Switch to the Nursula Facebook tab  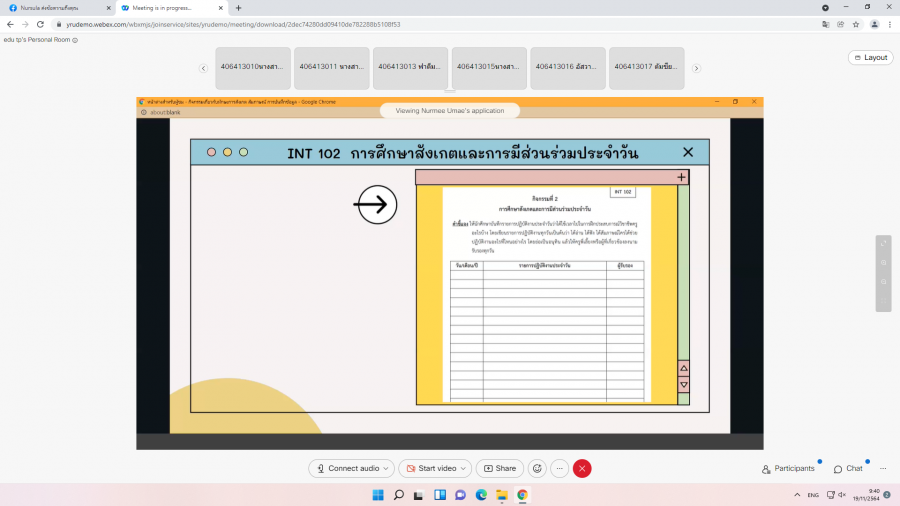pos(57,7)
